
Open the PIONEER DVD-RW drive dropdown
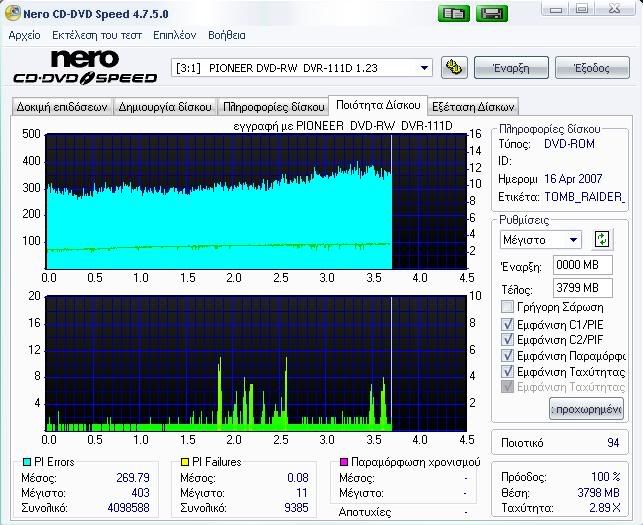point(425,68)
